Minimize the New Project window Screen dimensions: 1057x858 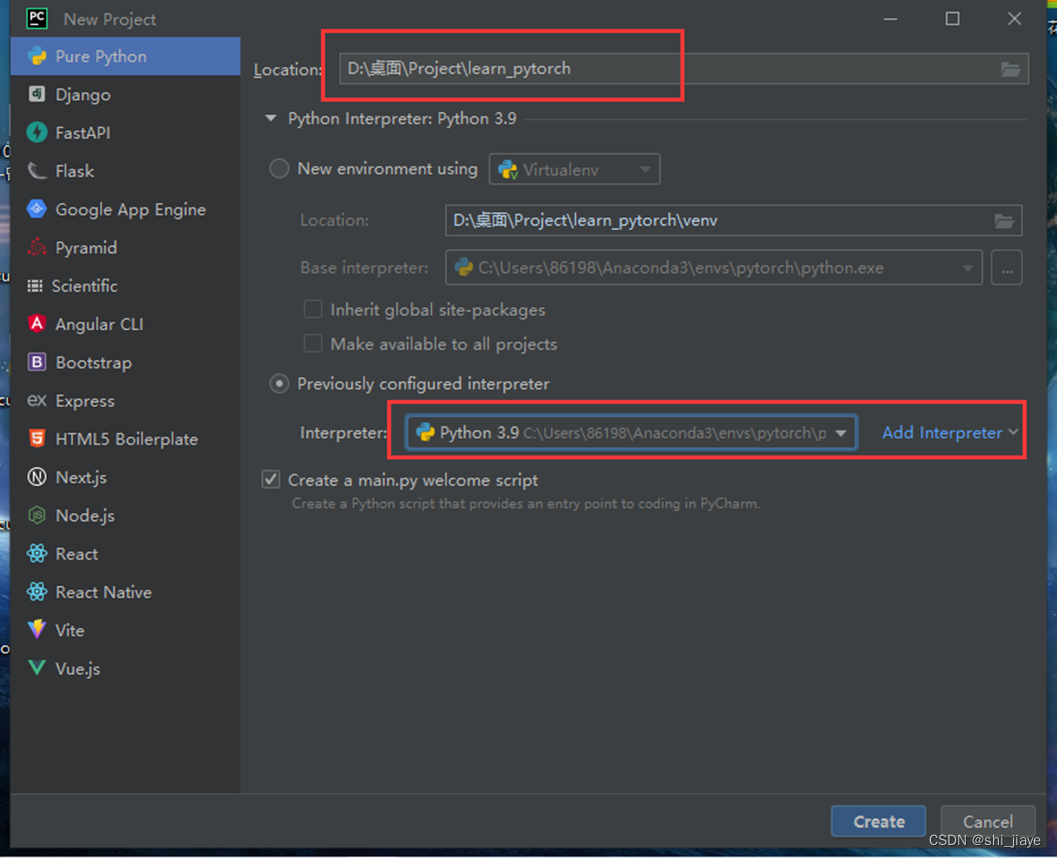[x=890, y=19]
